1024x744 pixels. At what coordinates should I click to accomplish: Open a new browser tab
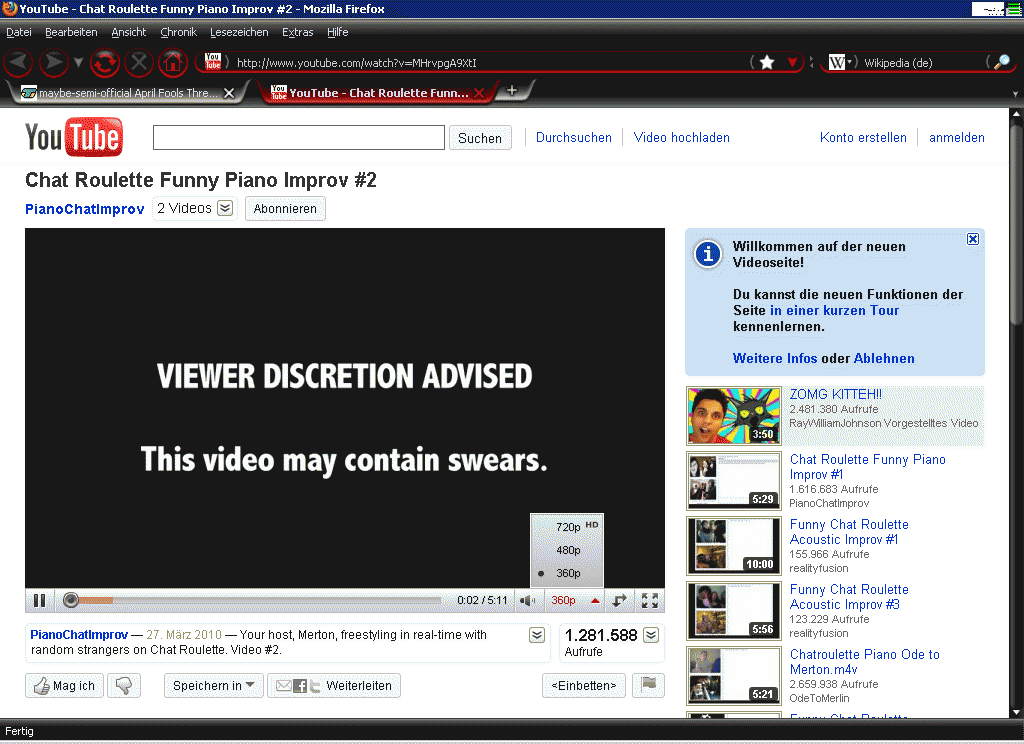point(512,91)
